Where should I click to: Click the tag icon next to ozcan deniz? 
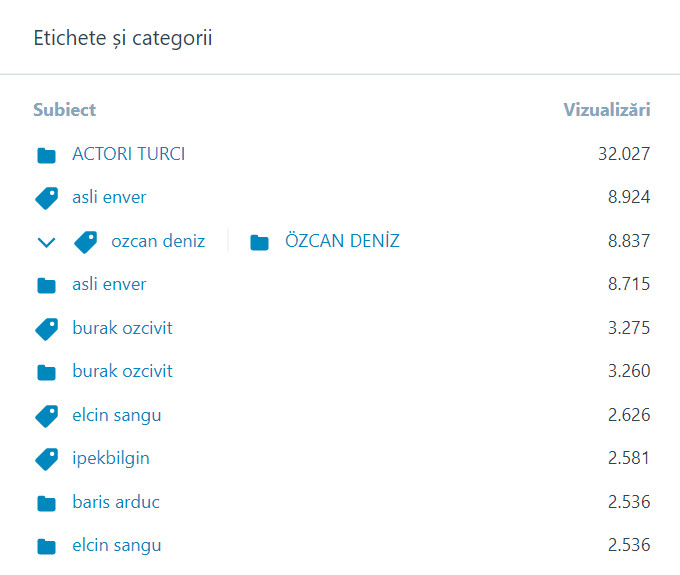[85, 241]
